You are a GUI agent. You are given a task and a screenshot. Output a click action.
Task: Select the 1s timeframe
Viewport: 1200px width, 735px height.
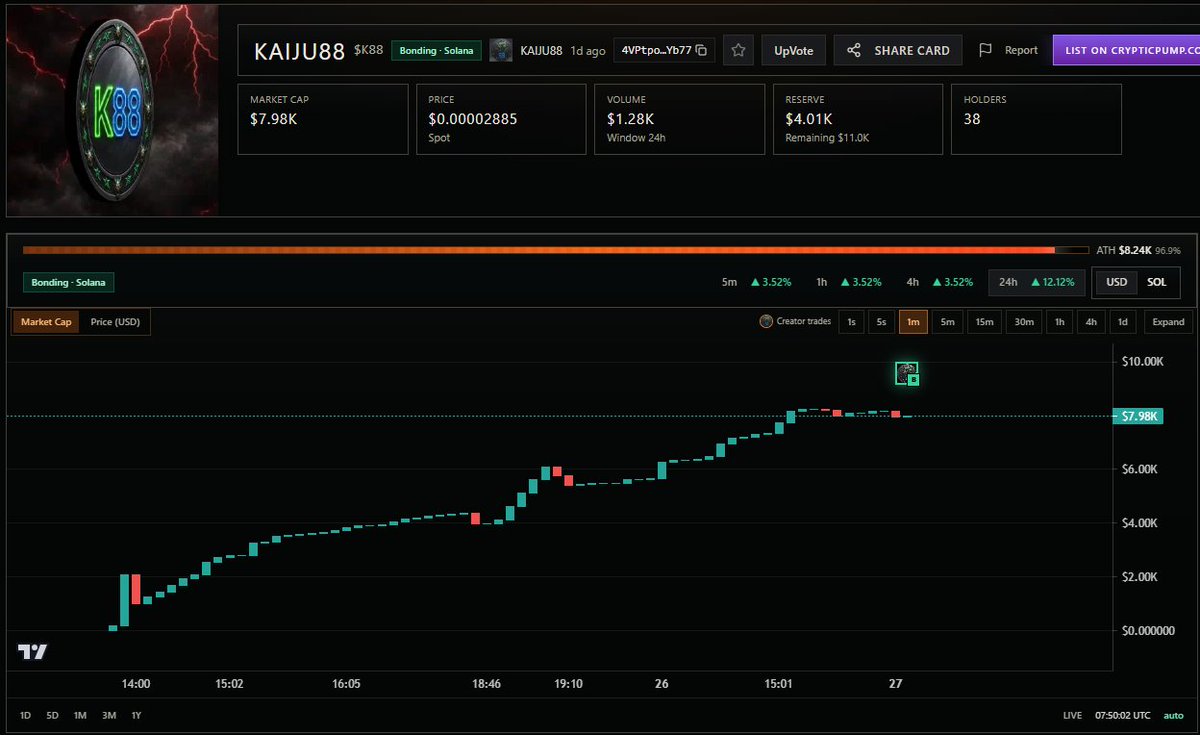point(851,322)
